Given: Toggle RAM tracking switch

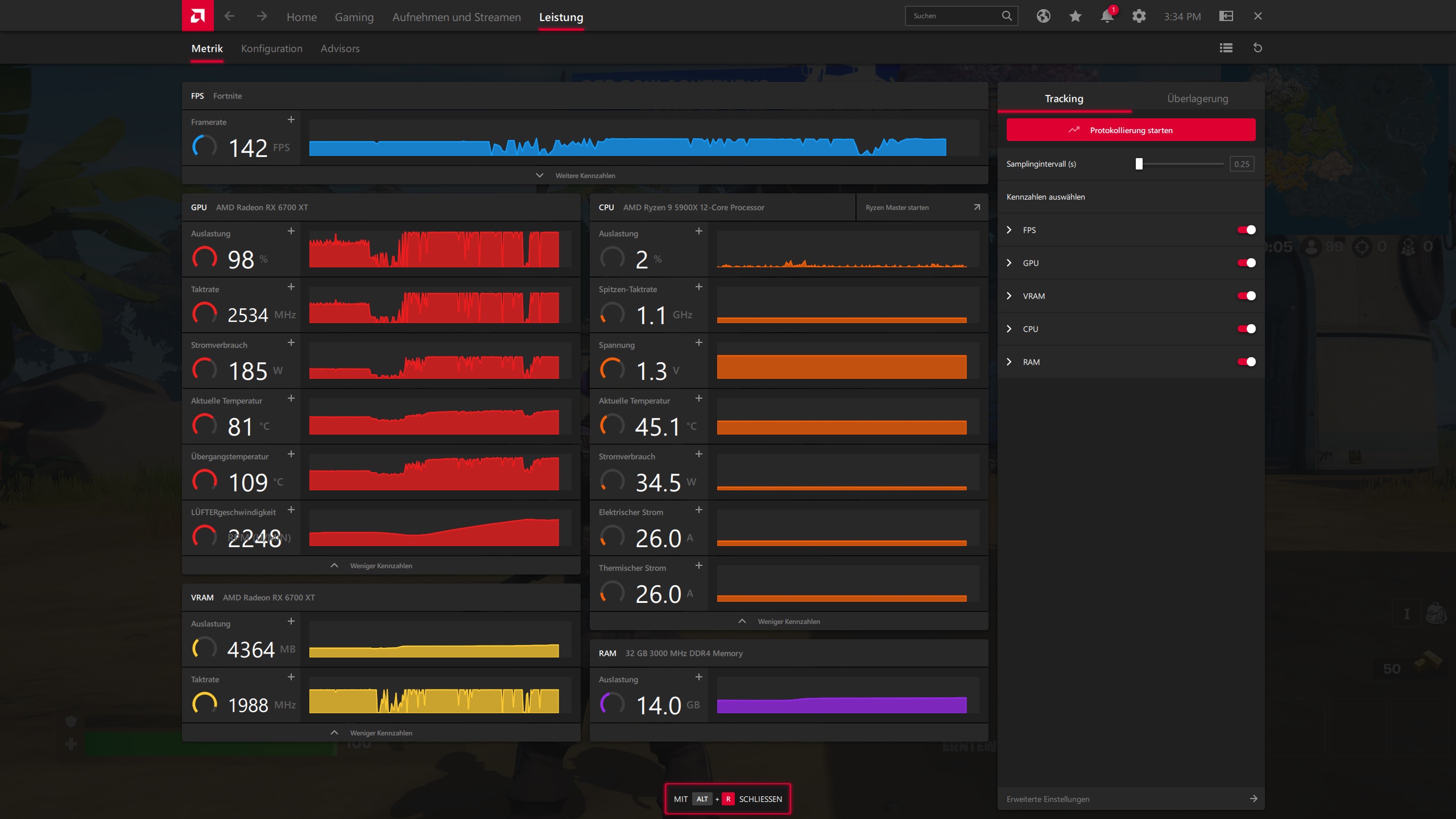Looking at the screenshot, I should [1246, 362].
